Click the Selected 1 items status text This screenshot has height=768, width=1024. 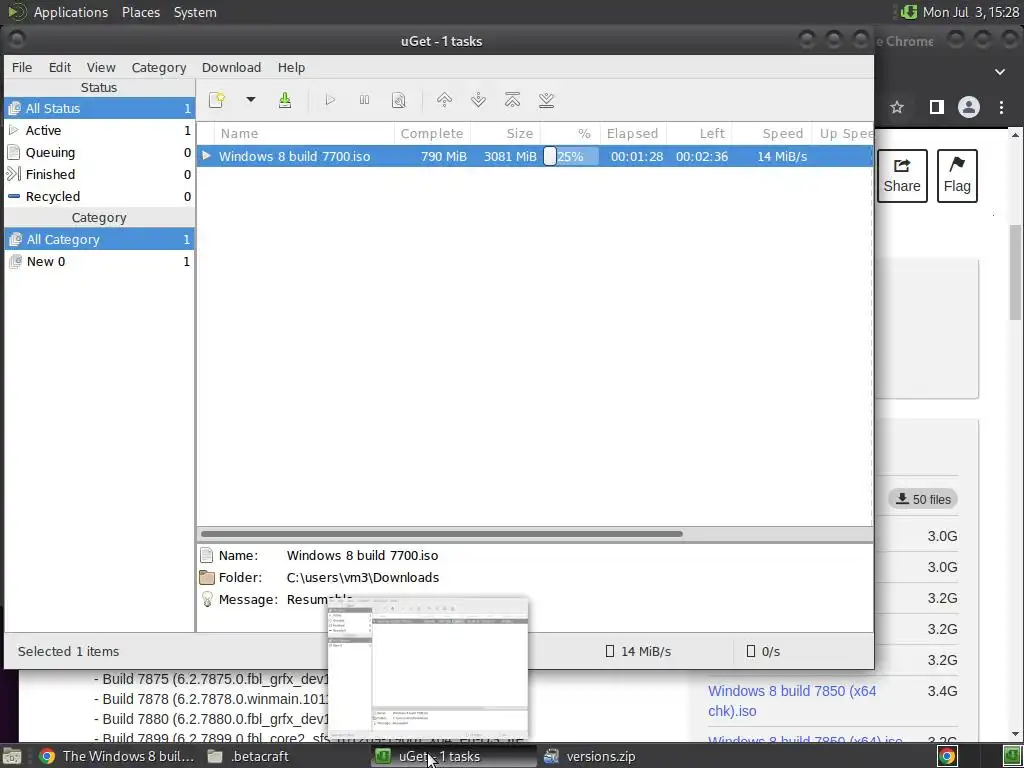click(x=69, y=651)
